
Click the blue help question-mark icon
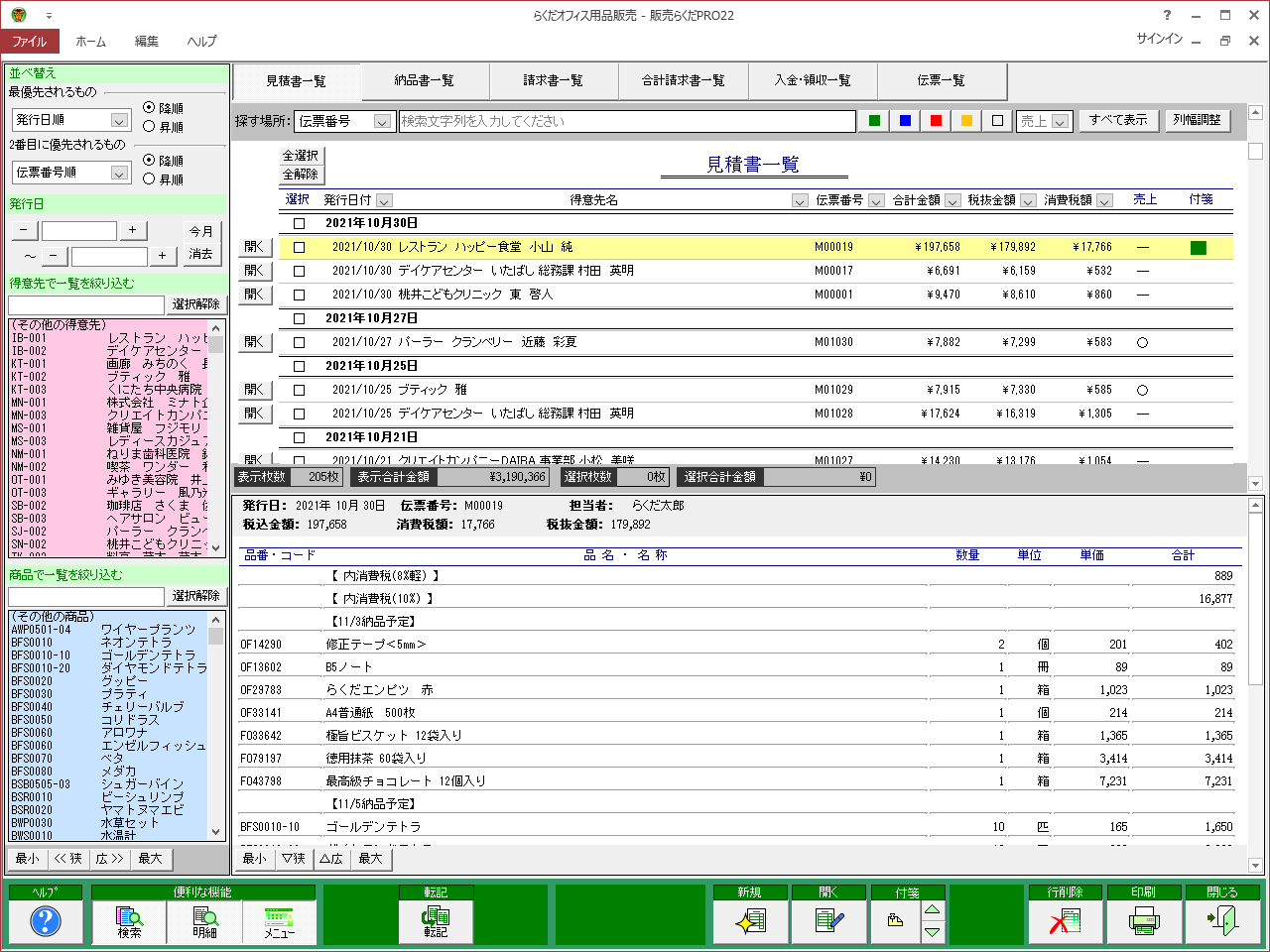(46, 921)
